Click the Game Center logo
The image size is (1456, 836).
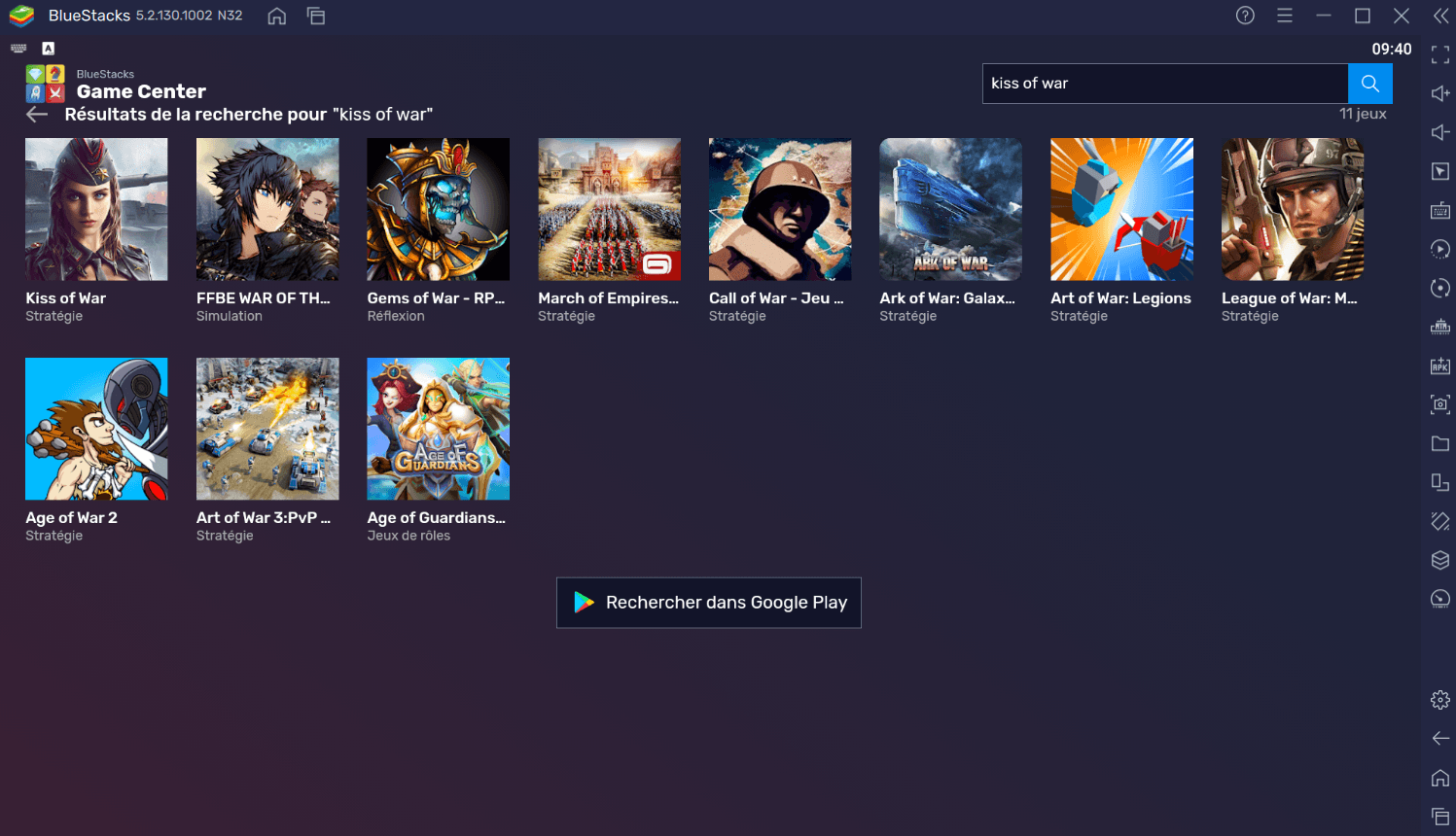[45, 84]
